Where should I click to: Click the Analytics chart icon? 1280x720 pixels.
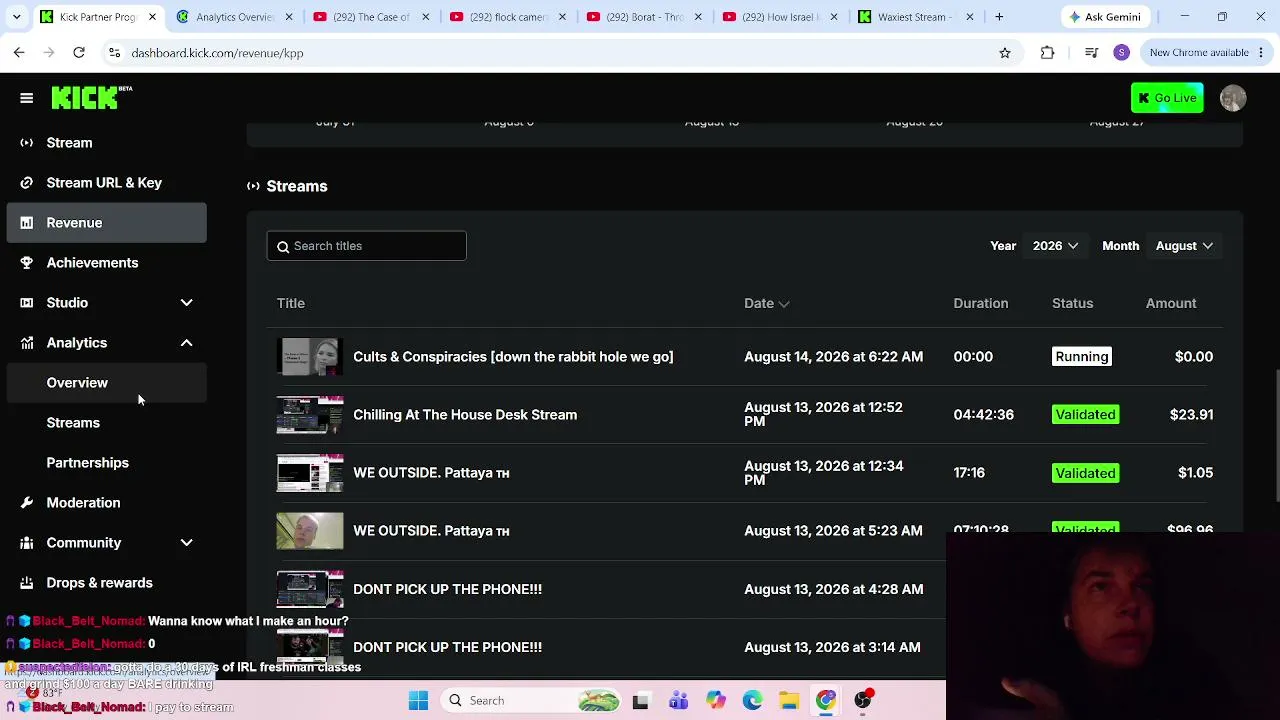27,343
